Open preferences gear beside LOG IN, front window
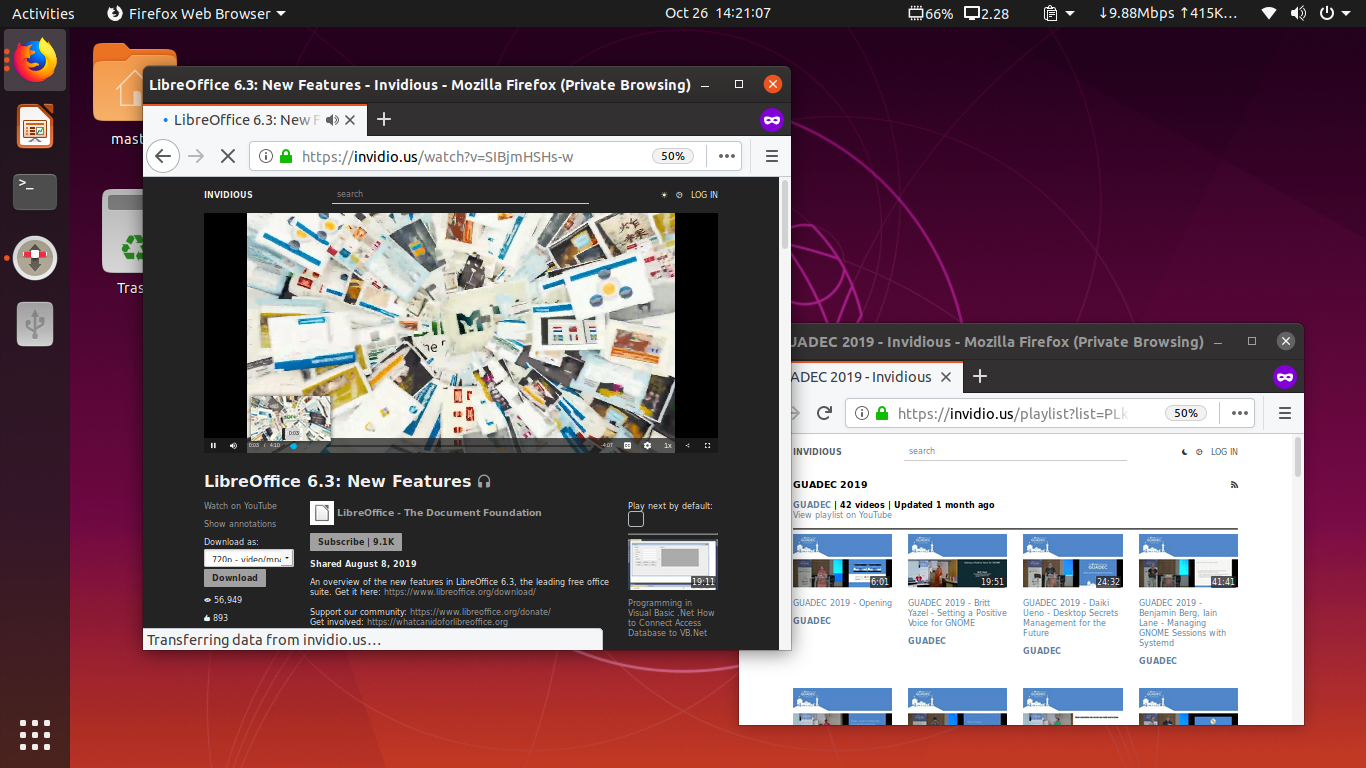This screenshot has width=1366, height=768. pyautogui.click(x=679, y=195)
